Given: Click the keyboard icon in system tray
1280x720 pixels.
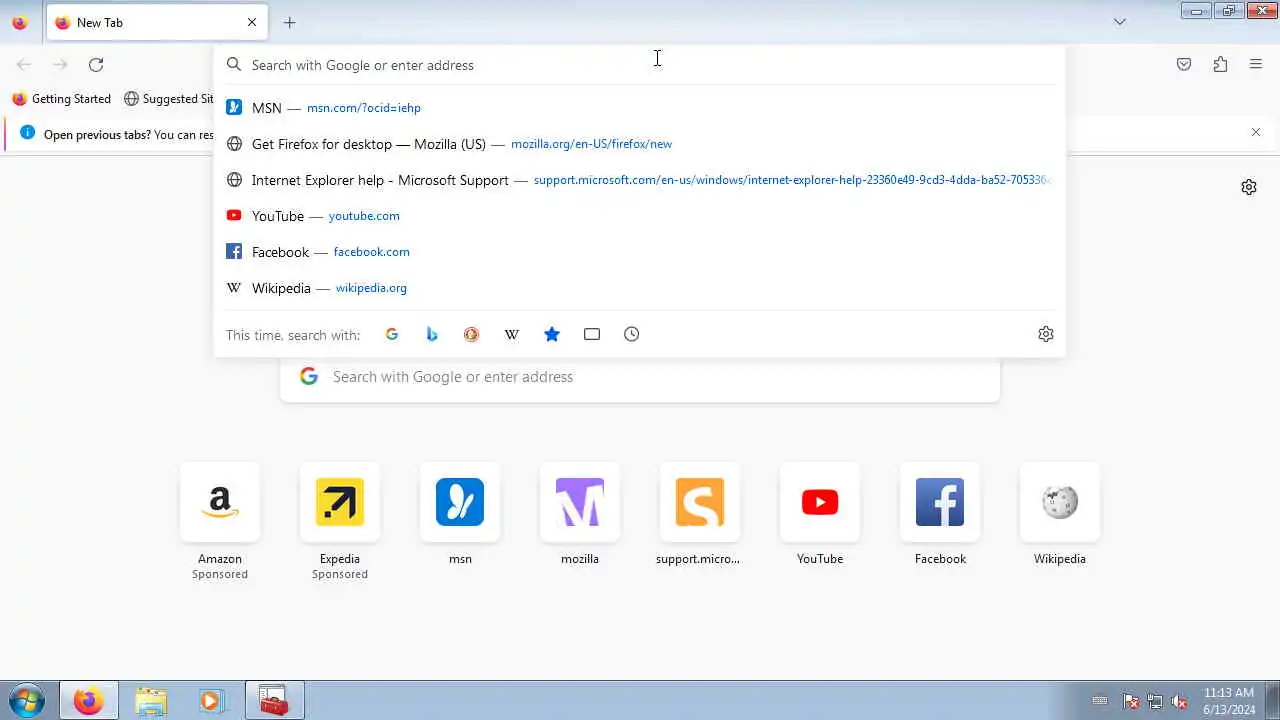Looking at the screenshot, I should 1100,701.
